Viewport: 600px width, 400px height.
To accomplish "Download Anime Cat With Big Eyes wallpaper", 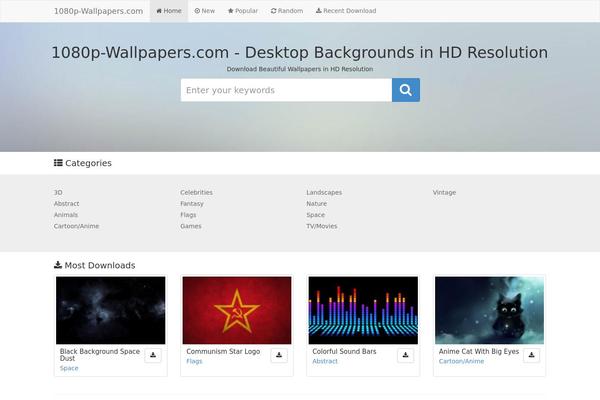I will [x=532, y=355].
